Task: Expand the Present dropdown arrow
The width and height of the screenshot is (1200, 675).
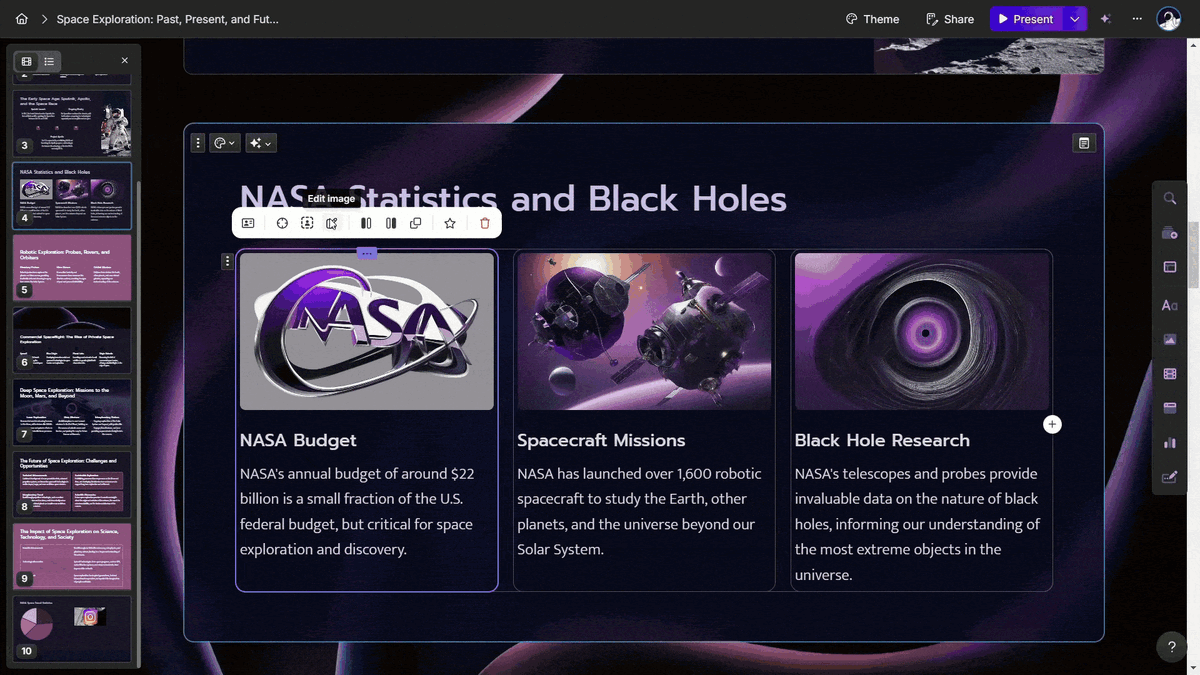Action: pyautogui.click(x=1074, y=19)
